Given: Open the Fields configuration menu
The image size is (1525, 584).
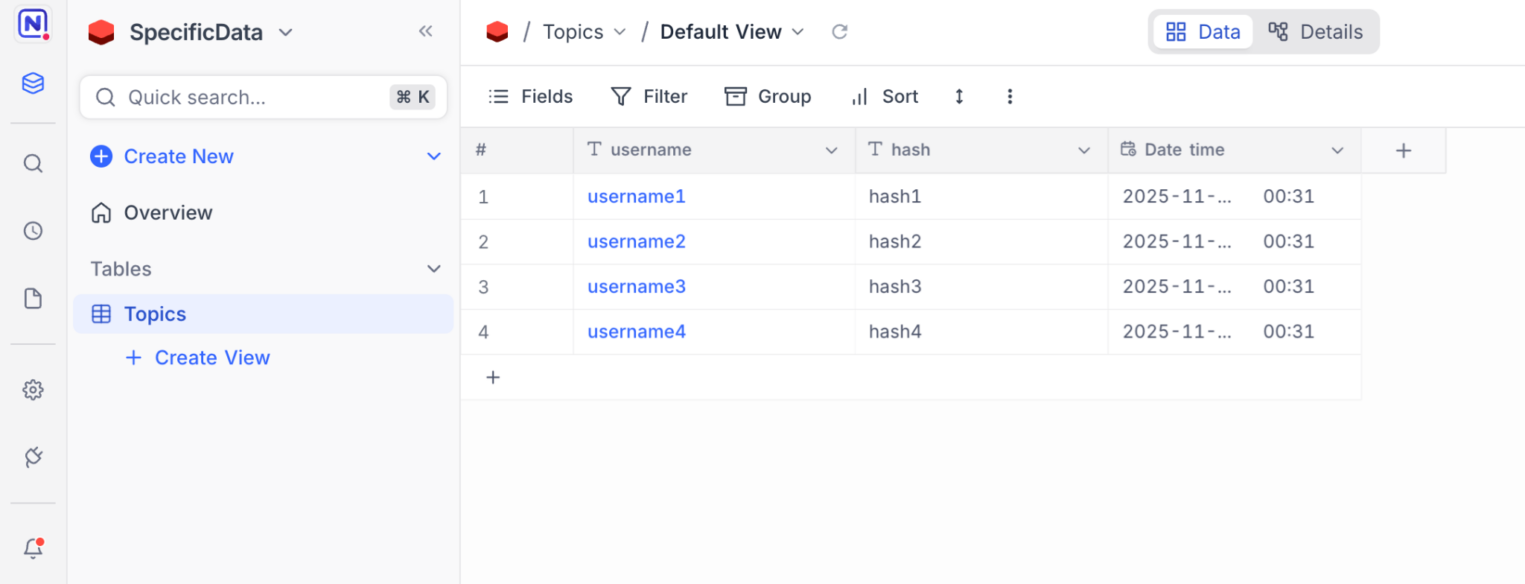Looking at the screenshot, I should click(x=529, y=96).
